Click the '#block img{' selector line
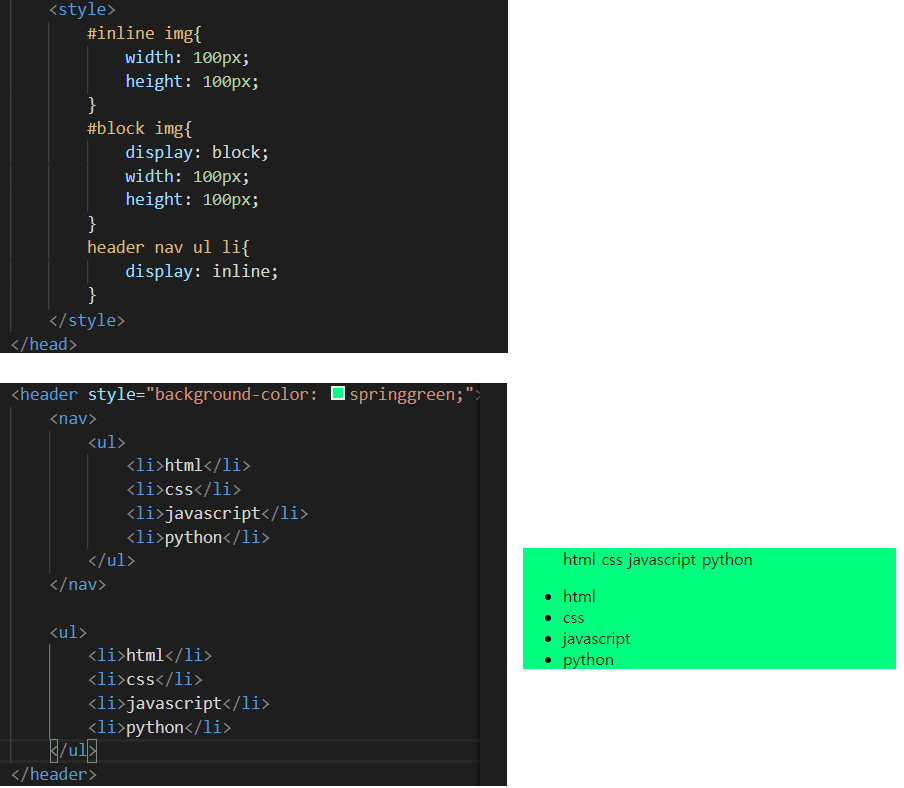Viewport: 904px width, 788px height. 139,129
